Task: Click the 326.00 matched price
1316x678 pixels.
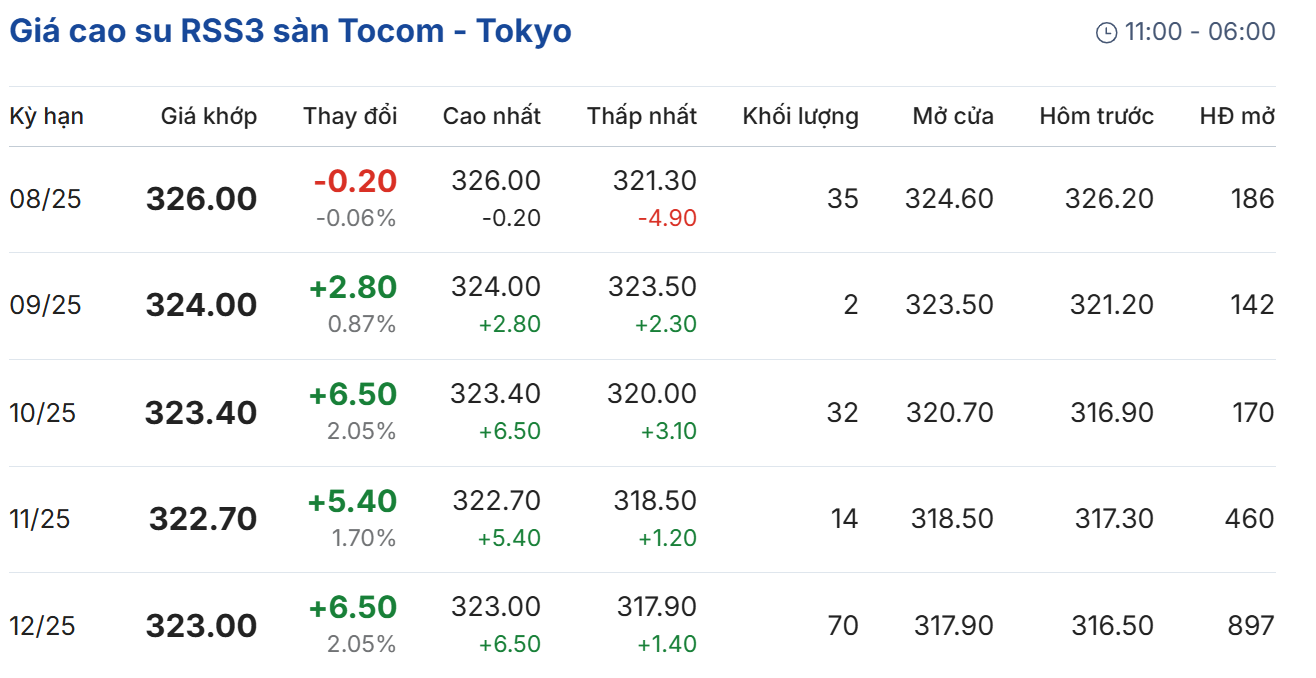Action: [x=201, y=199]
